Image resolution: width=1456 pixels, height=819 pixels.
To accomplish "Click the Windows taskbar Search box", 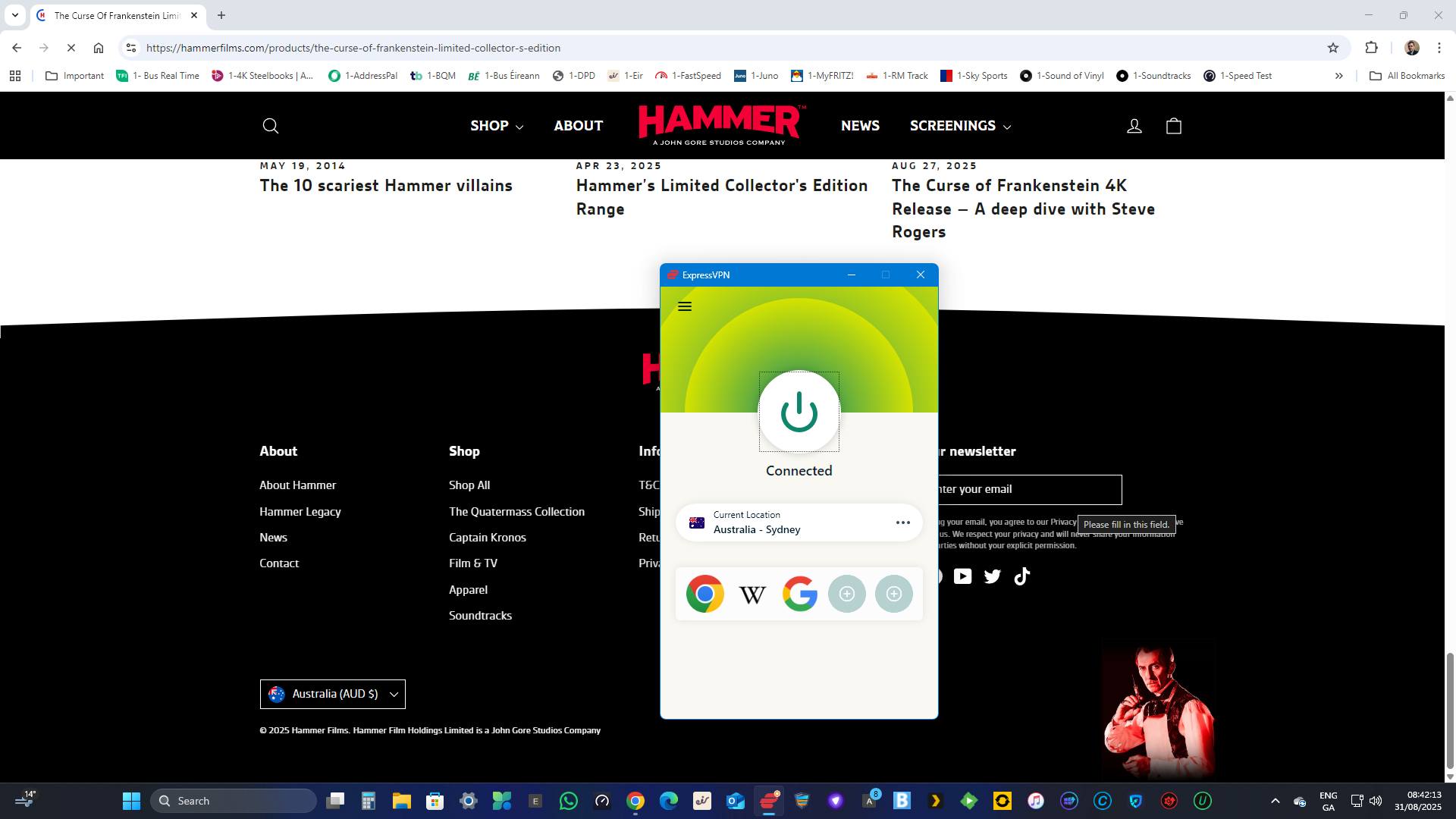I will (x=234, y=801).
